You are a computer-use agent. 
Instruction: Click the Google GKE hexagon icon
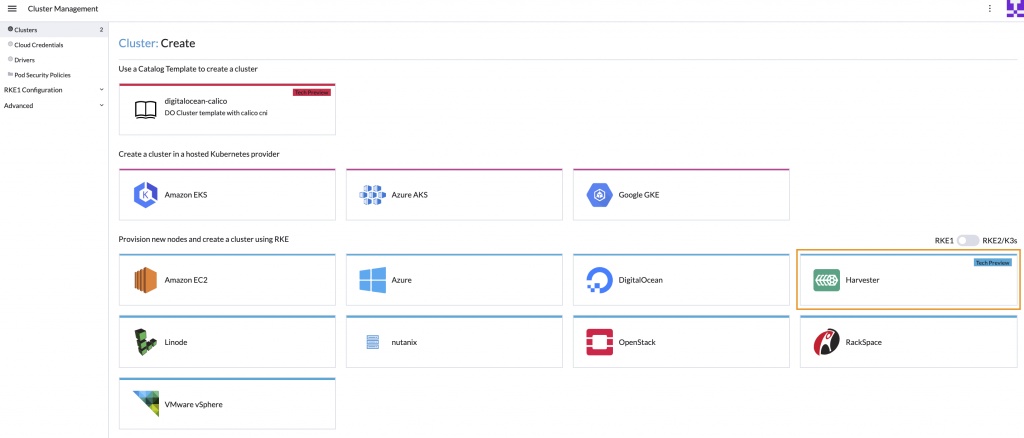click(x=600, y=195)
